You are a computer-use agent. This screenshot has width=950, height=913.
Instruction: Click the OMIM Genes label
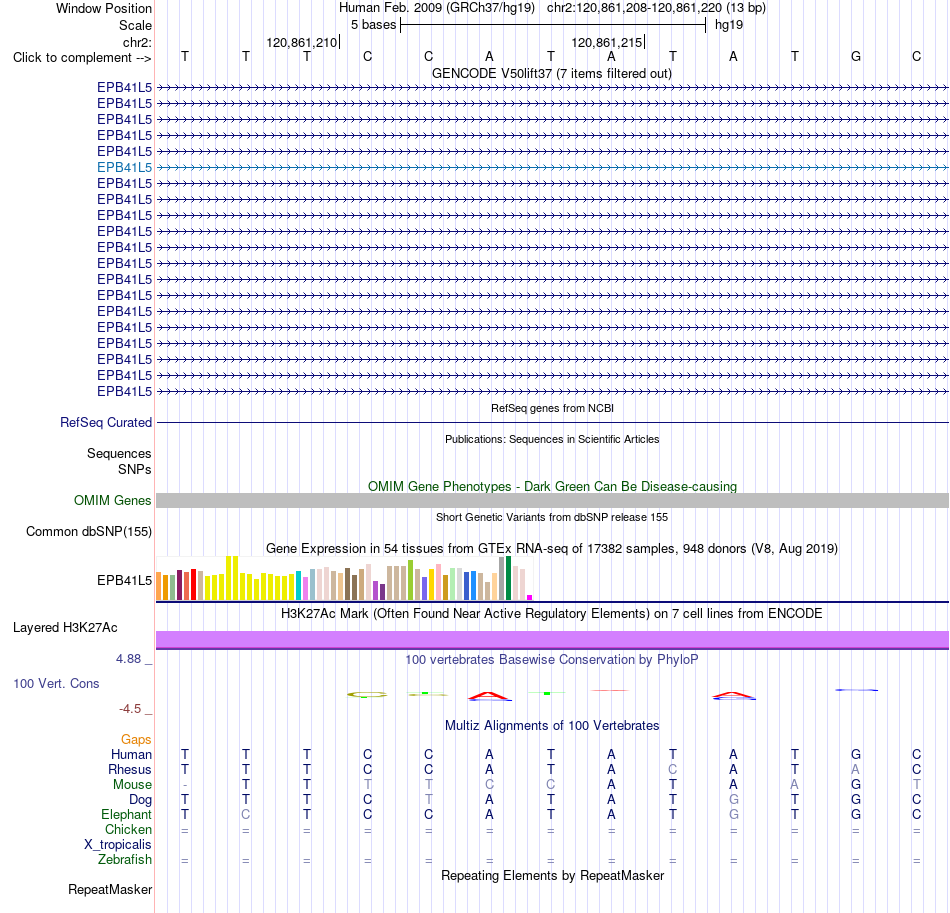click(113, 500)
